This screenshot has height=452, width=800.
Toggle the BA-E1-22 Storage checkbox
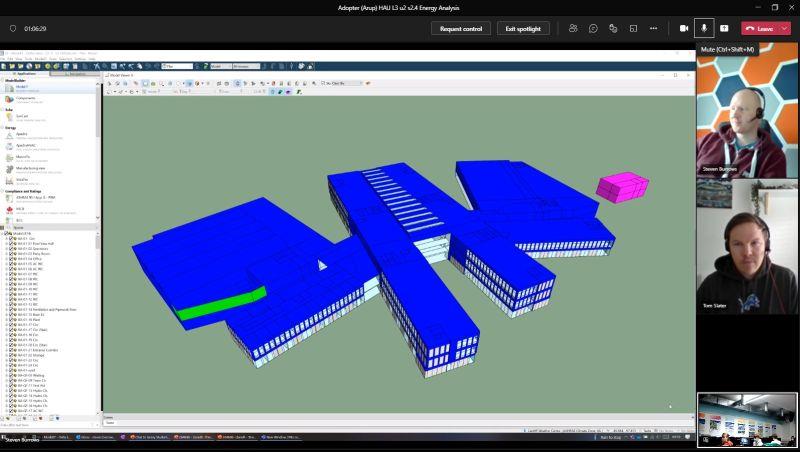coord(10,355)
